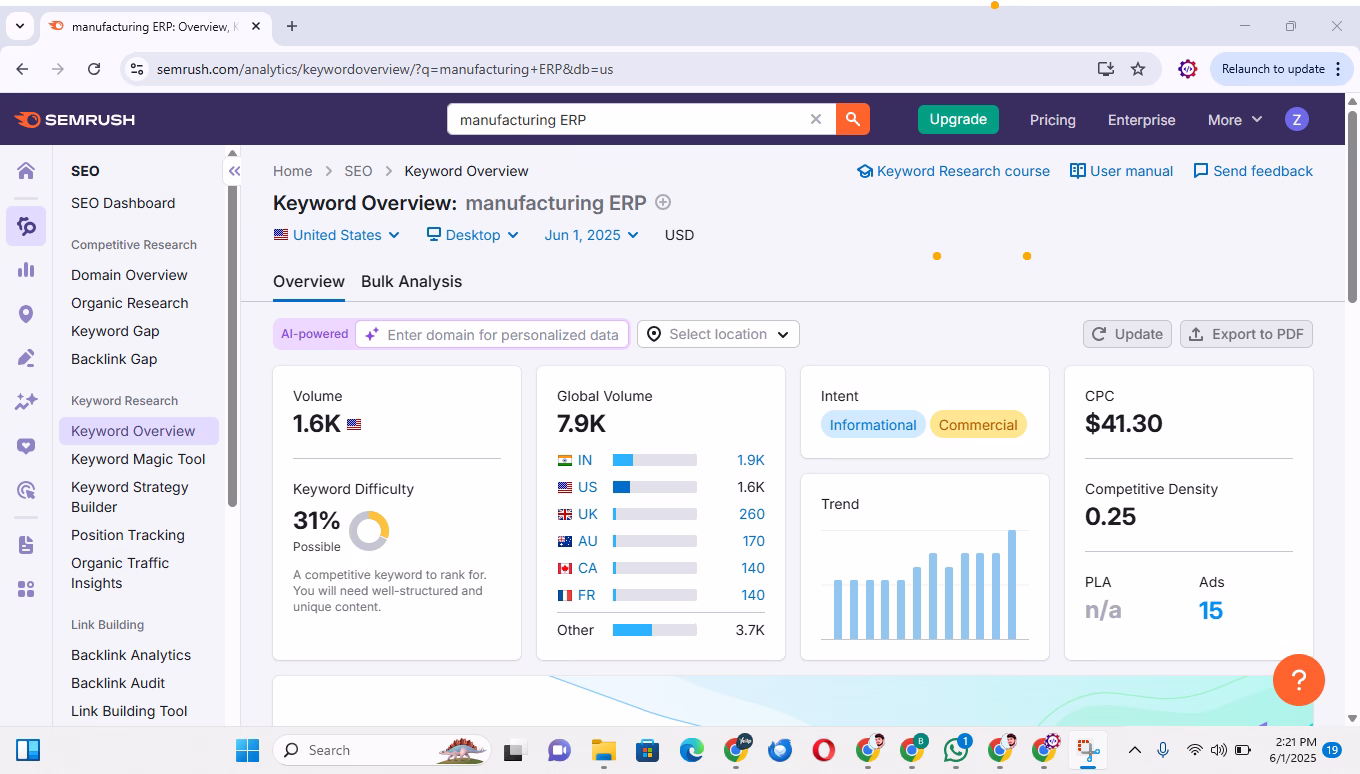Expand the More menu in header
This screenshot has width=1360, height=774.
pos(1234,119)
